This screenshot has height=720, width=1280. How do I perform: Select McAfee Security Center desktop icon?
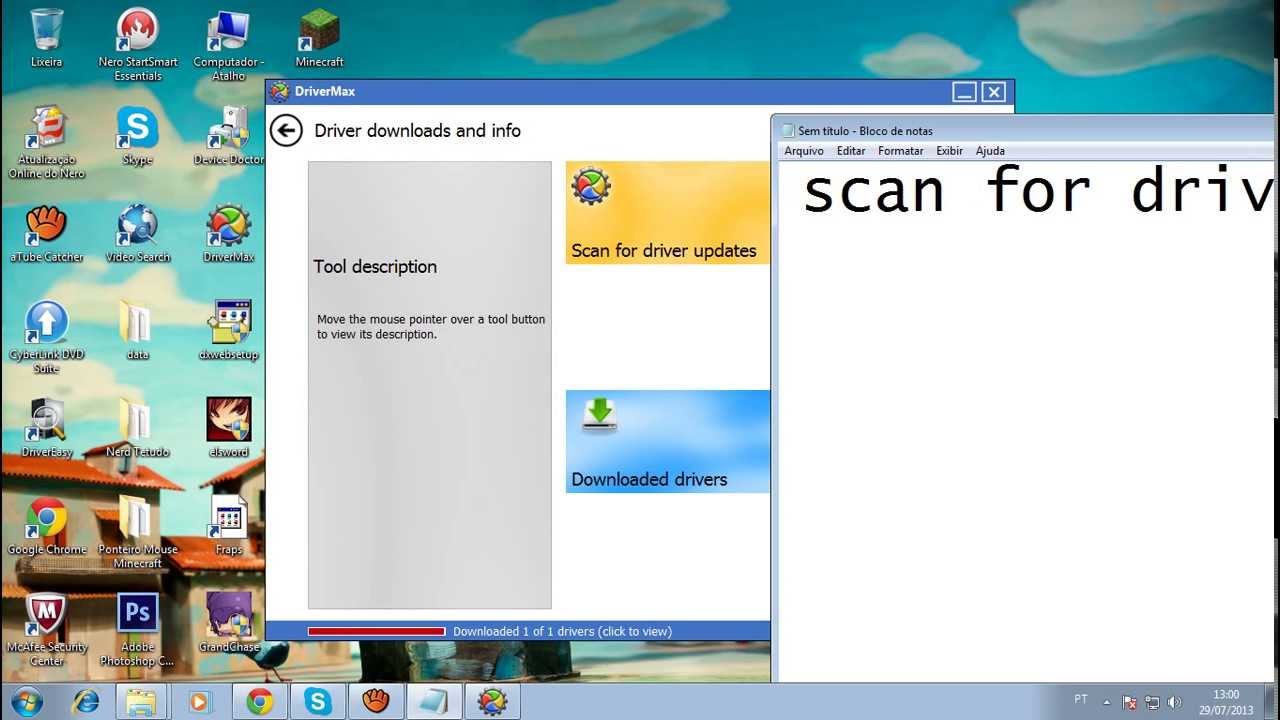(x=46, y=630)
